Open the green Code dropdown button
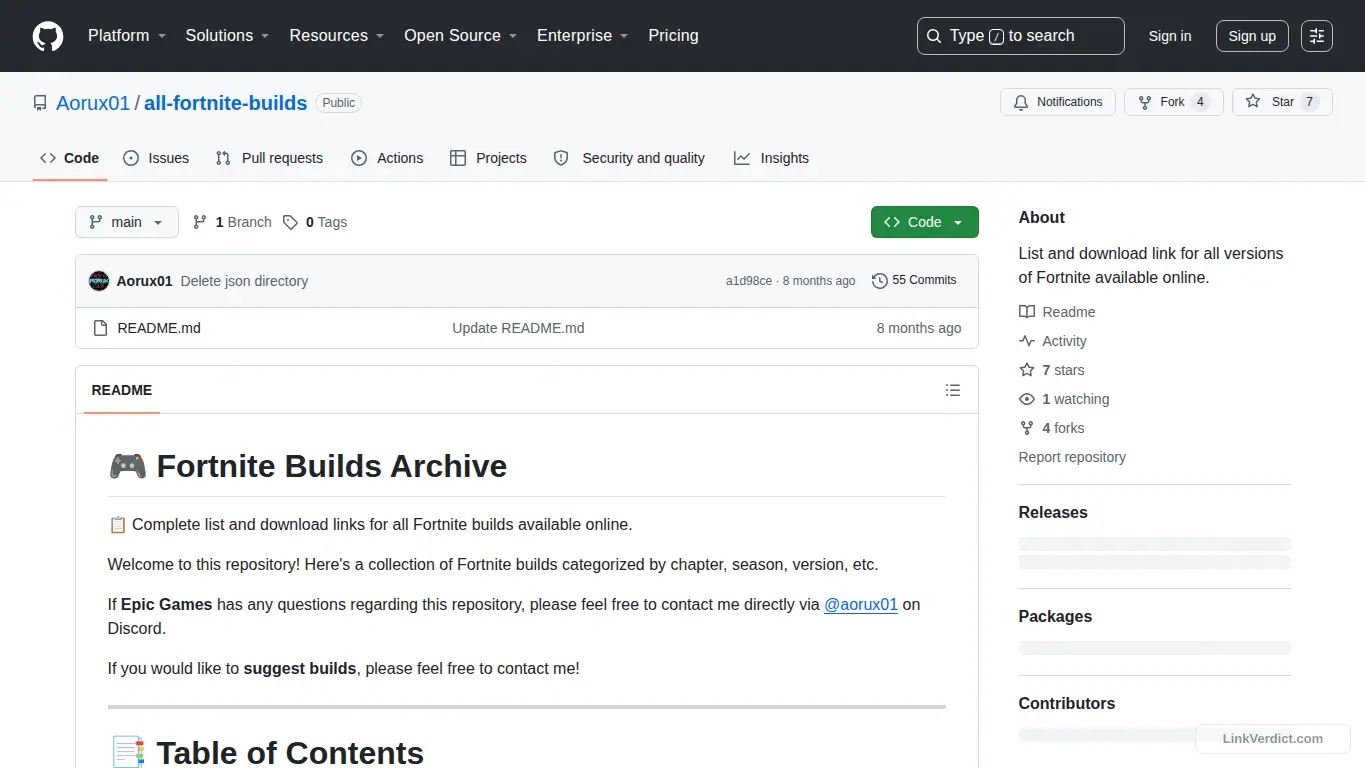 click(924, 222)
